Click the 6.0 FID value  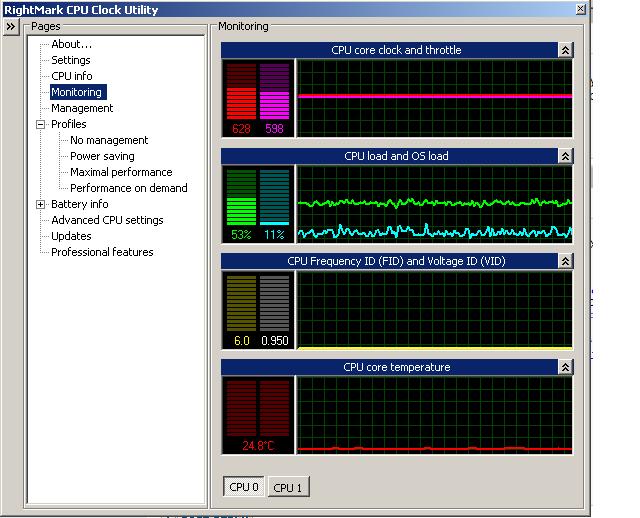242,341
